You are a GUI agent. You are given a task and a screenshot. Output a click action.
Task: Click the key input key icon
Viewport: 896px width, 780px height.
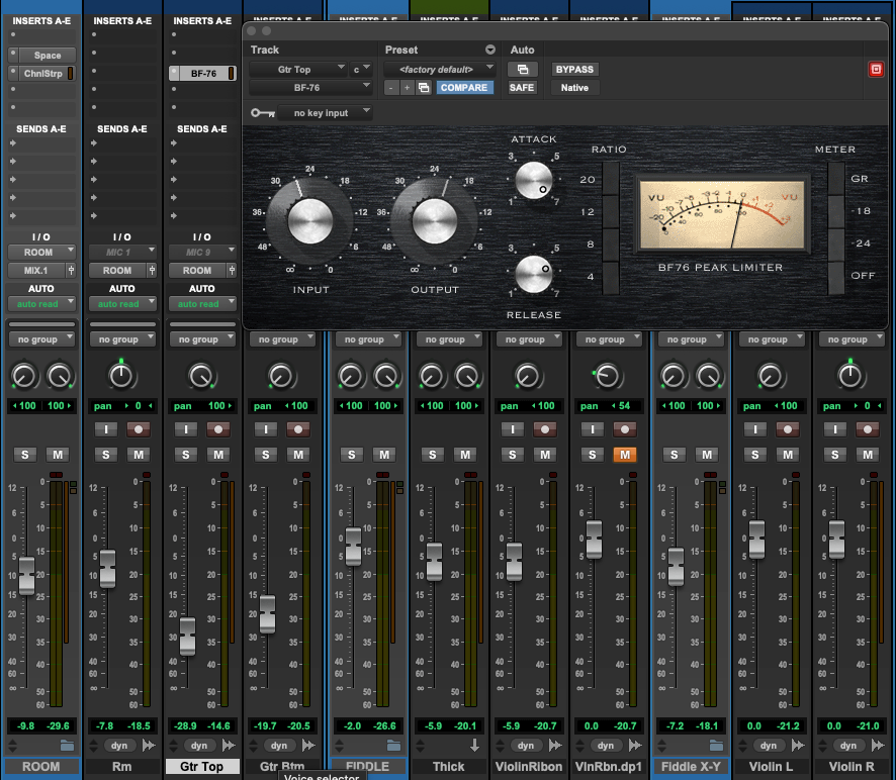pyautogui.click(x=263, y=113)
